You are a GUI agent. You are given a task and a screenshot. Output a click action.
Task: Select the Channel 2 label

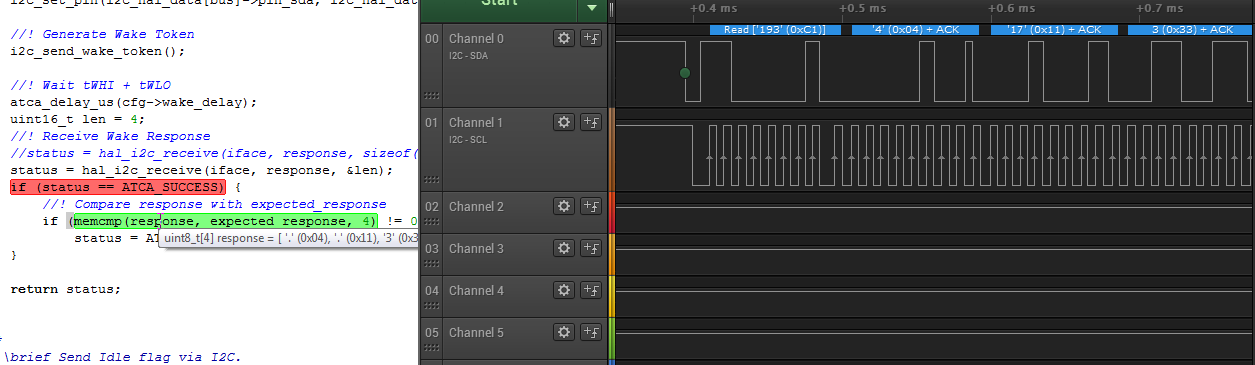pyautogui.click(x=476, y=207)
